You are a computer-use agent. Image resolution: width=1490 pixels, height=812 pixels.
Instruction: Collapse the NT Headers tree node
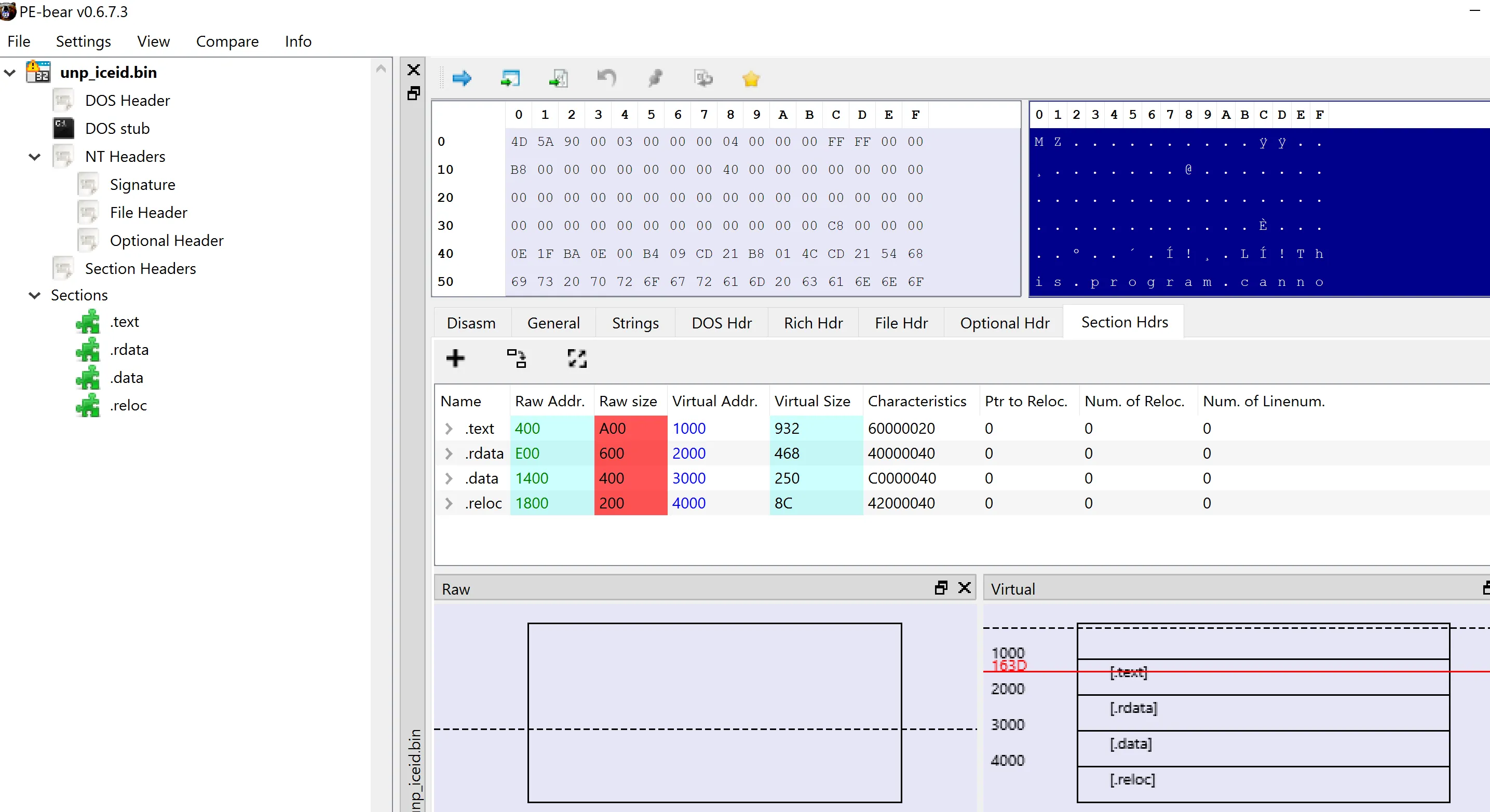35,157
